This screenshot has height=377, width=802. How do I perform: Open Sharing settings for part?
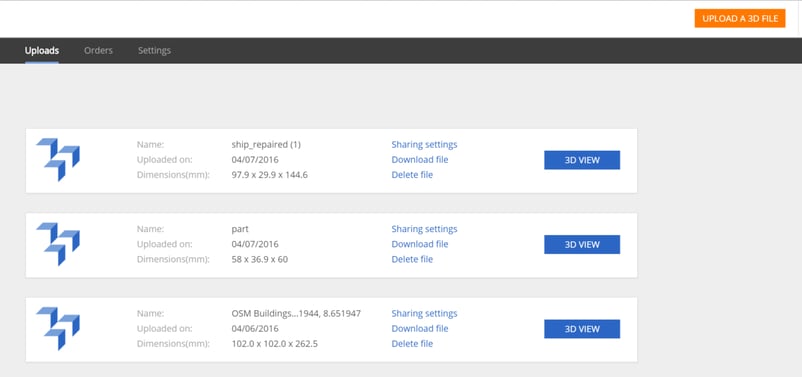[425, 229]
